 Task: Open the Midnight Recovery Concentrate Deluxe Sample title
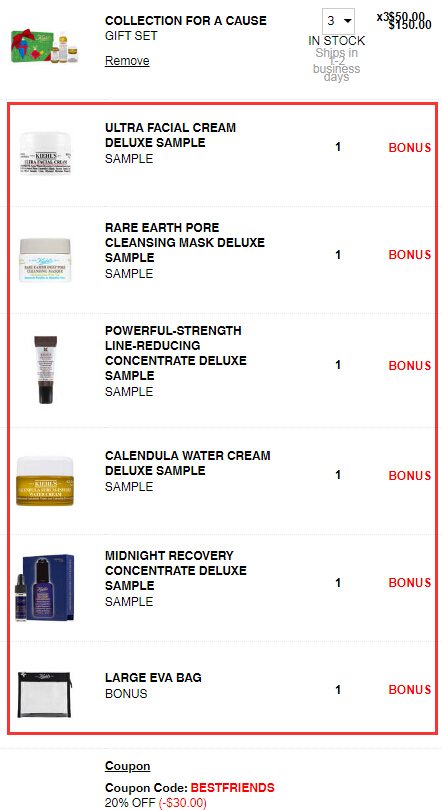[176, 570]
